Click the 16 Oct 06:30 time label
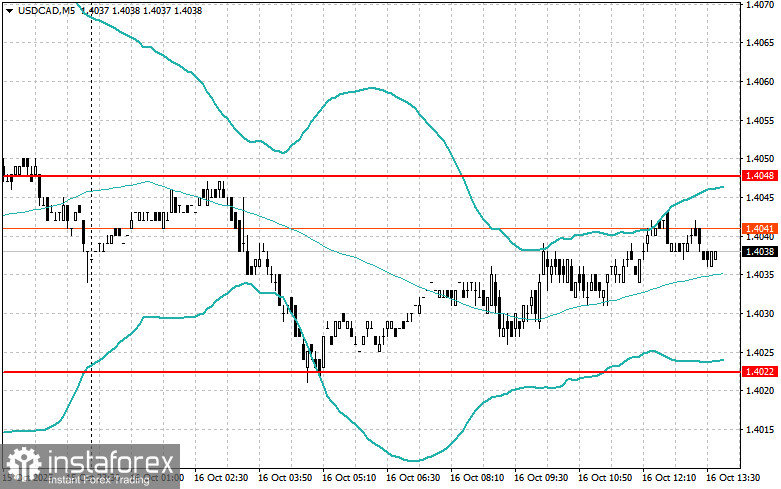781x489 pixels. click(413, 478)
